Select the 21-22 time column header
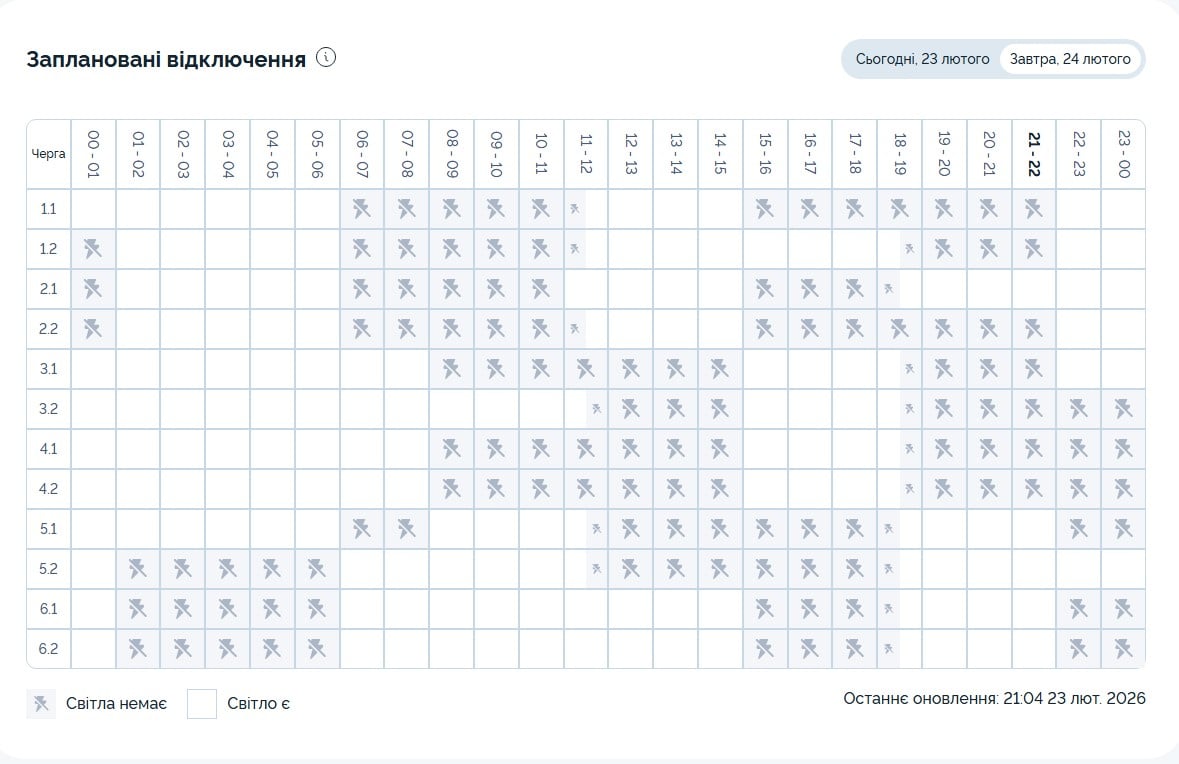 pos(1033,154)
